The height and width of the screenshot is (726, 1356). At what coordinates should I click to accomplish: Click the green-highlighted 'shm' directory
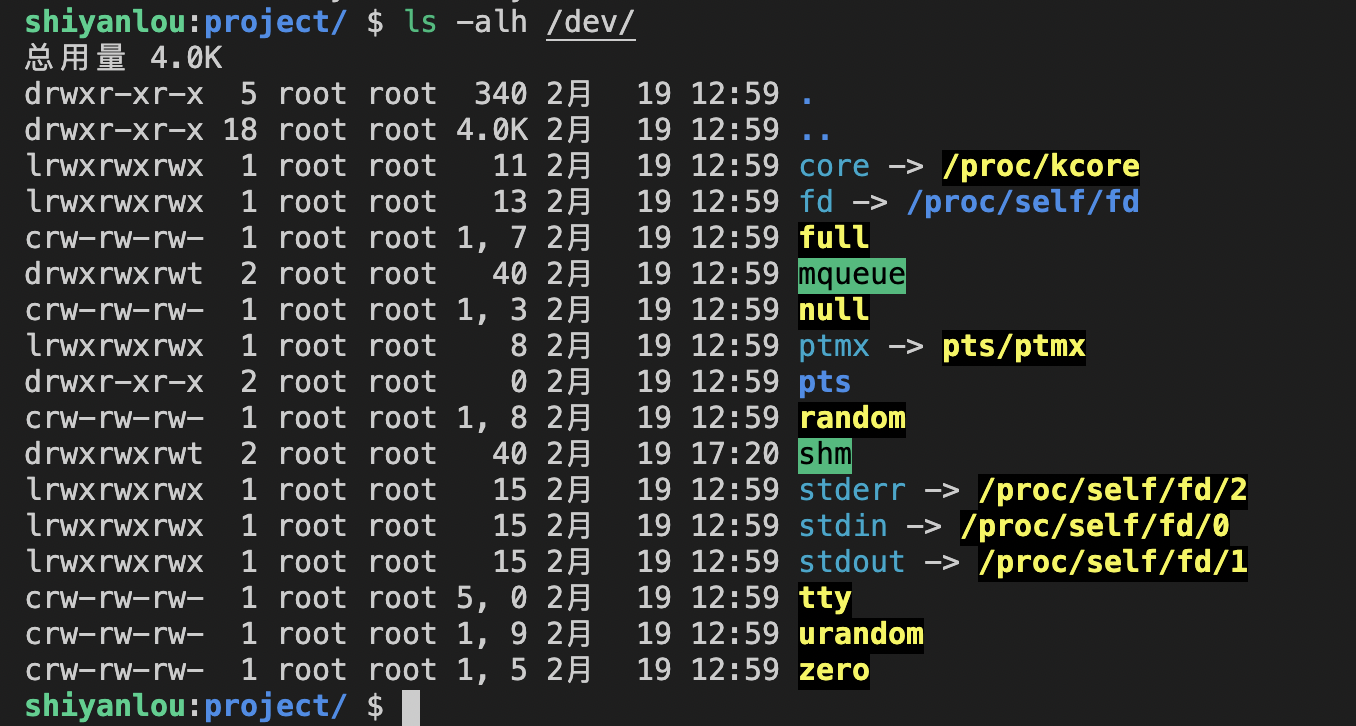click(825, 454)
